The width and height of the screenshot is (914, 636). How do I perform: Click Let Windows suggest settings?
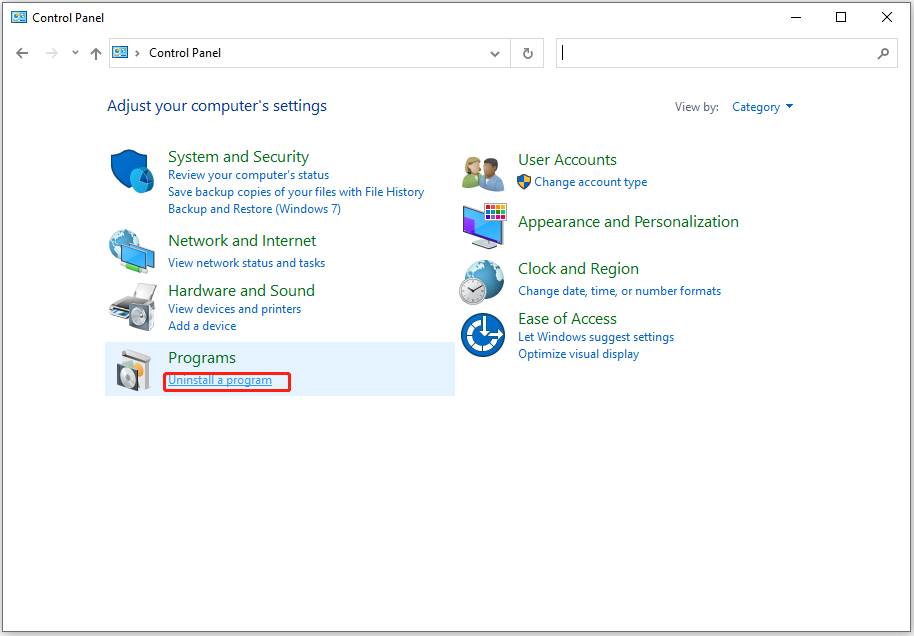(596, 337)
